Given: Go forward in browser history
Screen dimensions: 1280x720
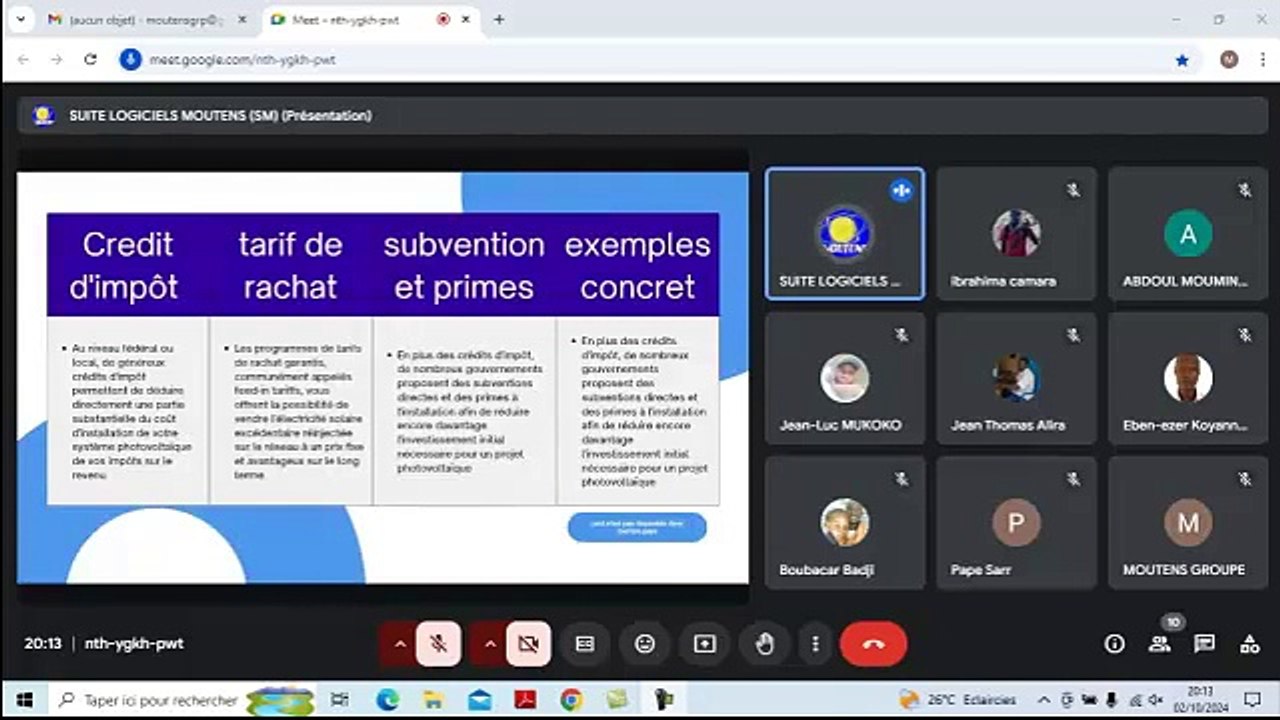Looking at the screenshot, I should coord(56,60).
